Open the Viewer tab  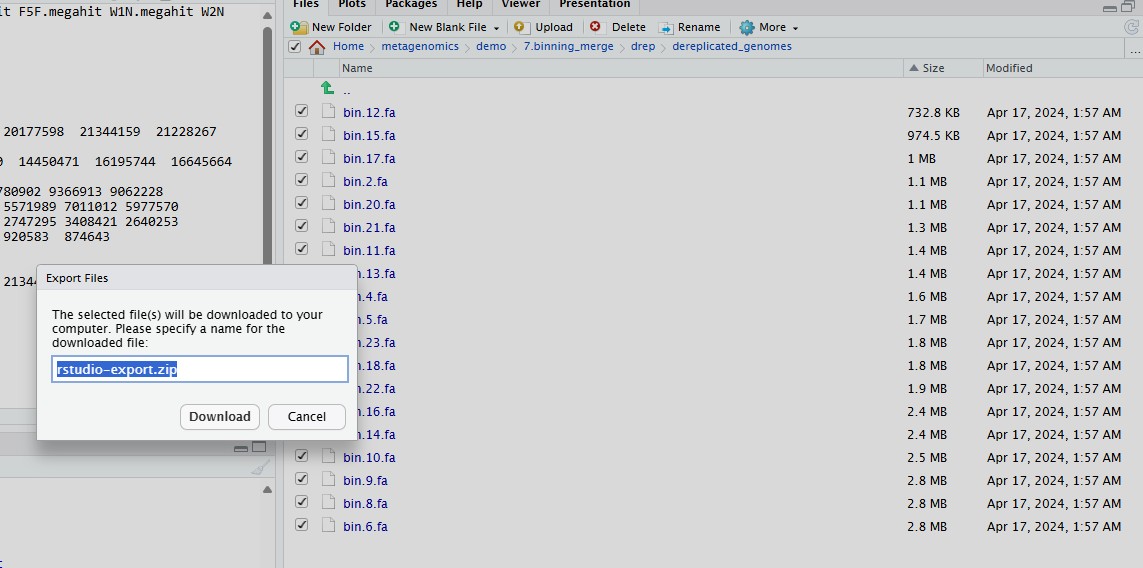tap(520, 5)
